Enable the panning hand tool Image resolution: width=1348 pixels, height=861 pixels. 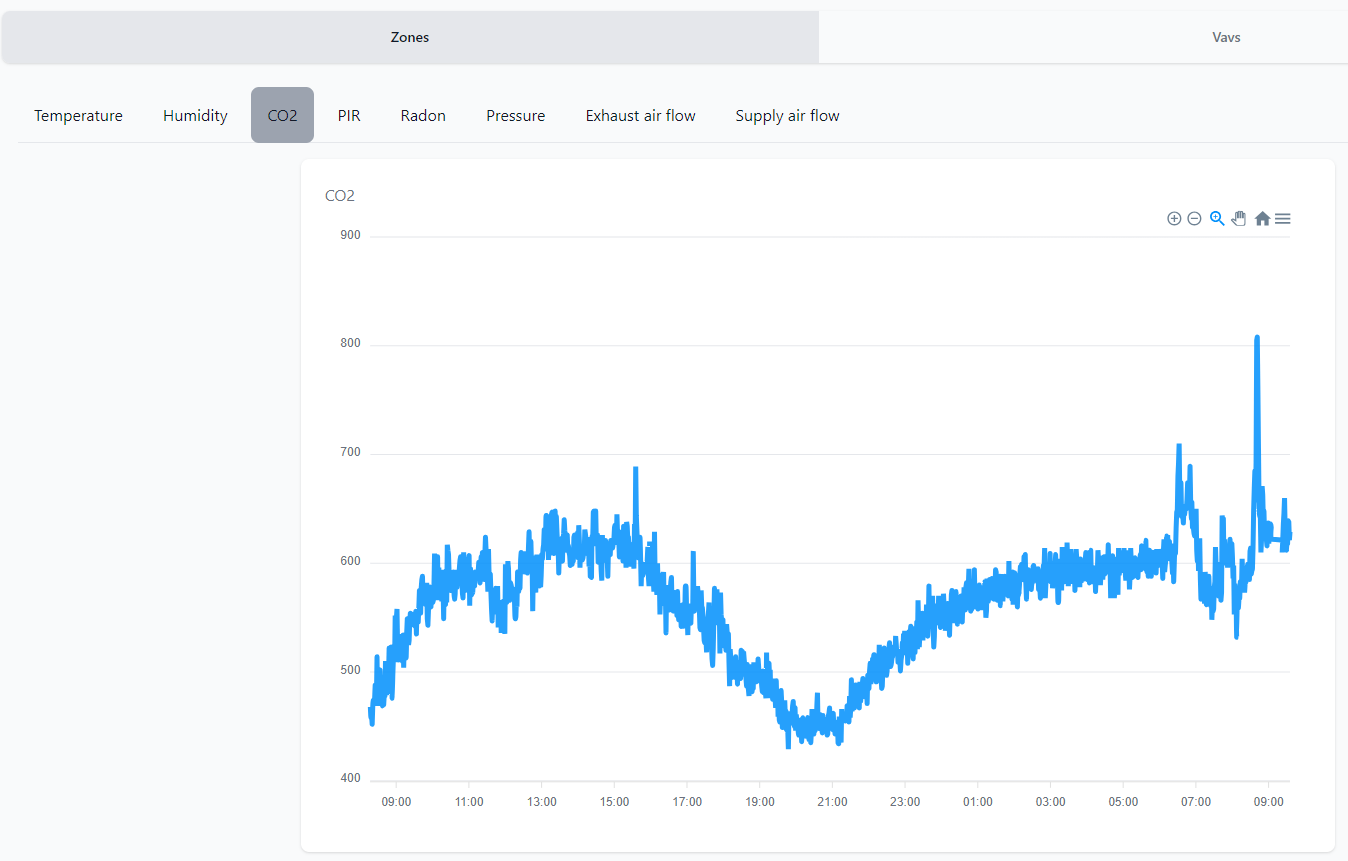1239,218
